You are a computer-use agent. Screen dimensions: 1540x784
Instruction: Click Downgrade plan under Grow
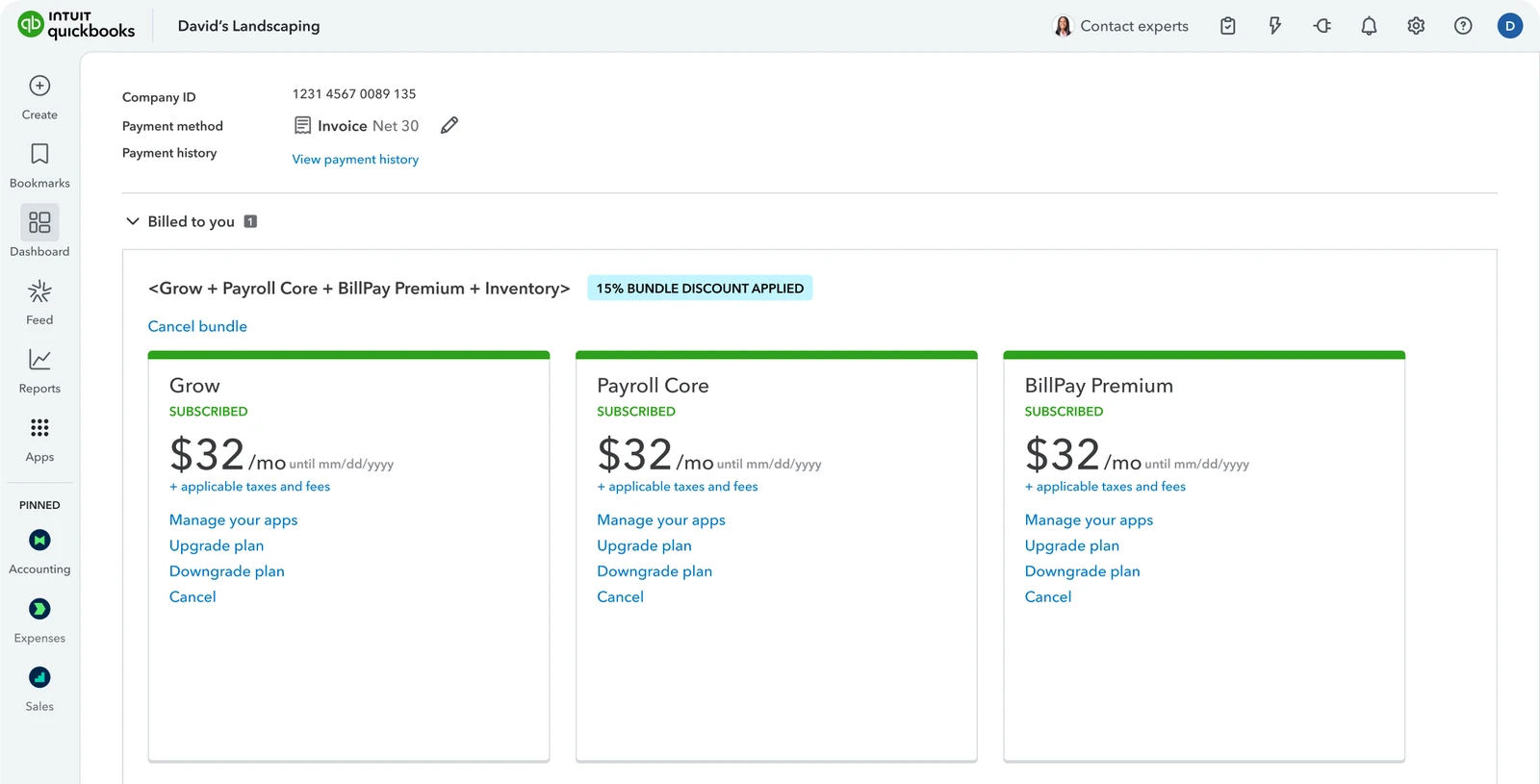(x=227, y=571)
